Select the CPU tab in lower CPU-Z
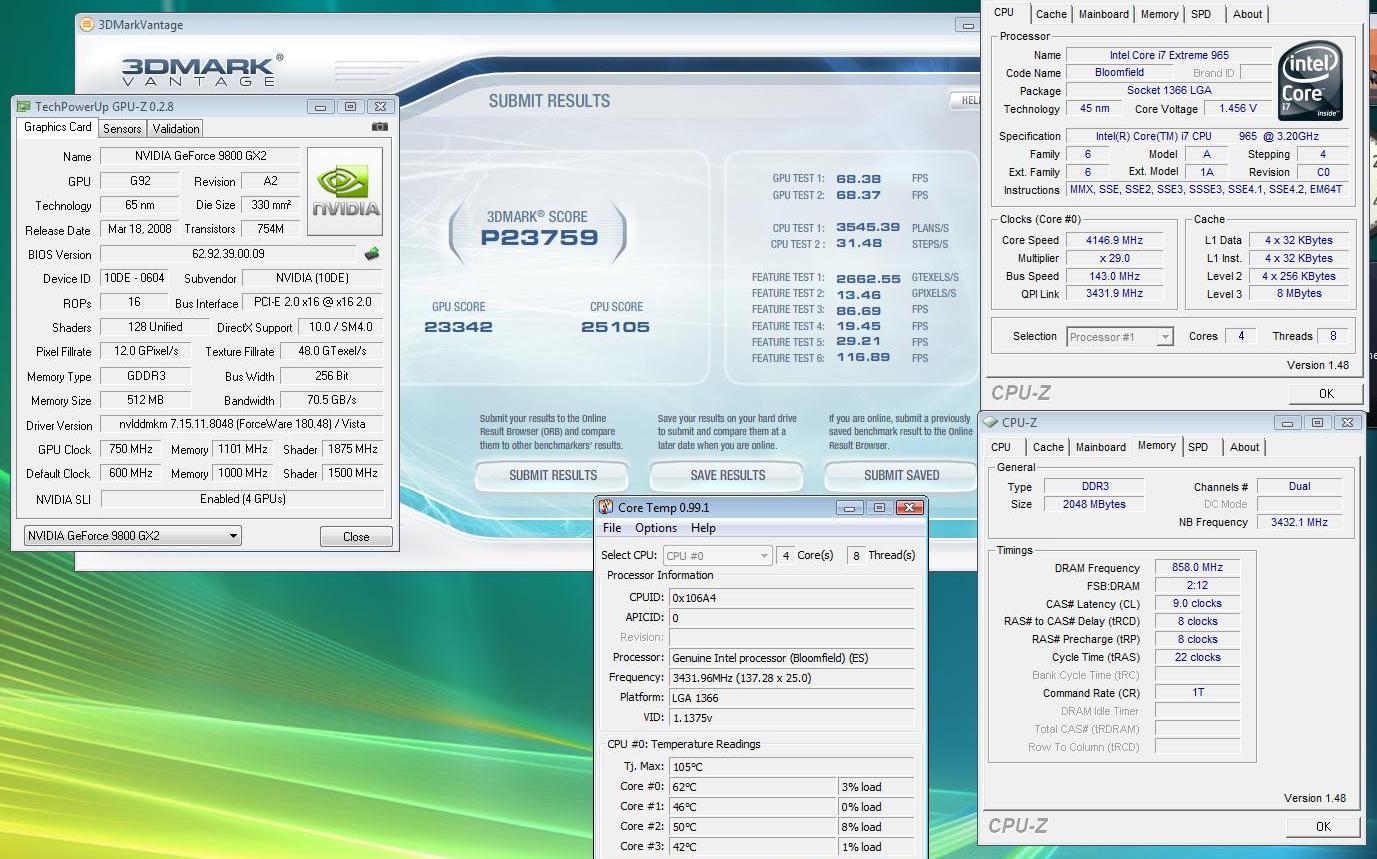 coord(1001,447)
